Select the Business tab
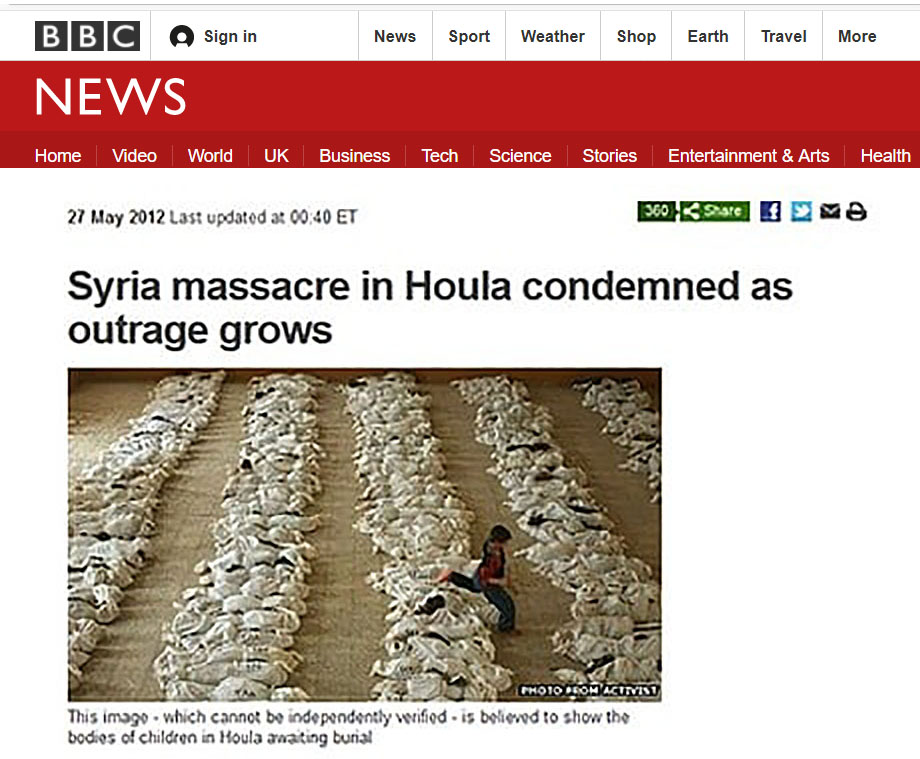 pos(354,155)
